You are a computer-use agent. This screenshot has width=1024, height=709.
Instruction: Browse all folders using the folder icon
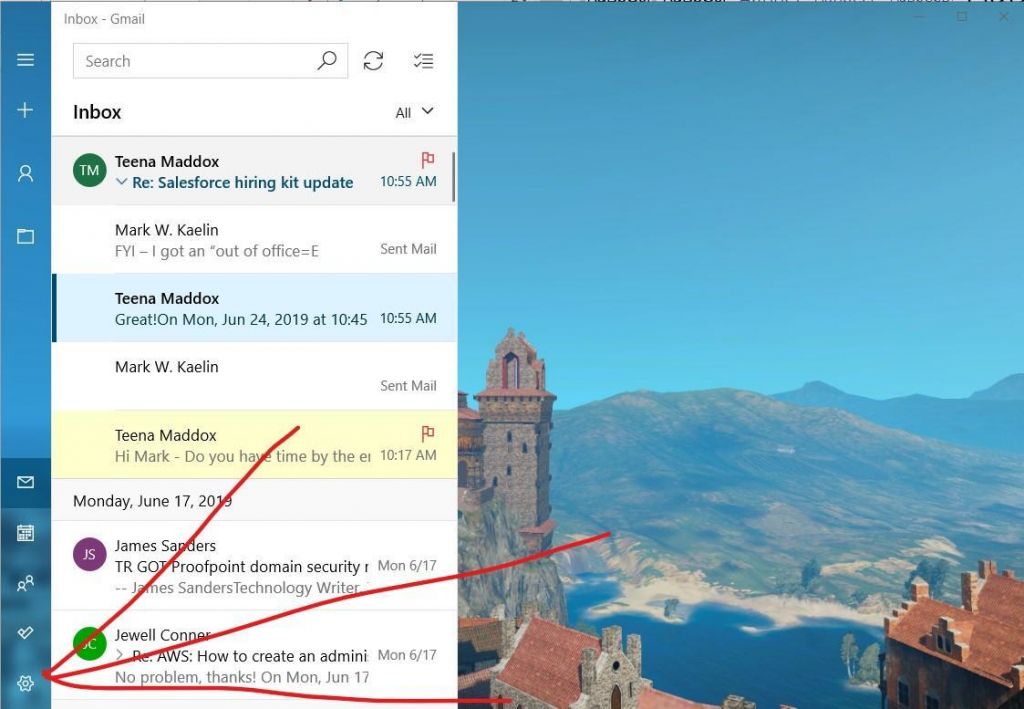coord(25,236)
